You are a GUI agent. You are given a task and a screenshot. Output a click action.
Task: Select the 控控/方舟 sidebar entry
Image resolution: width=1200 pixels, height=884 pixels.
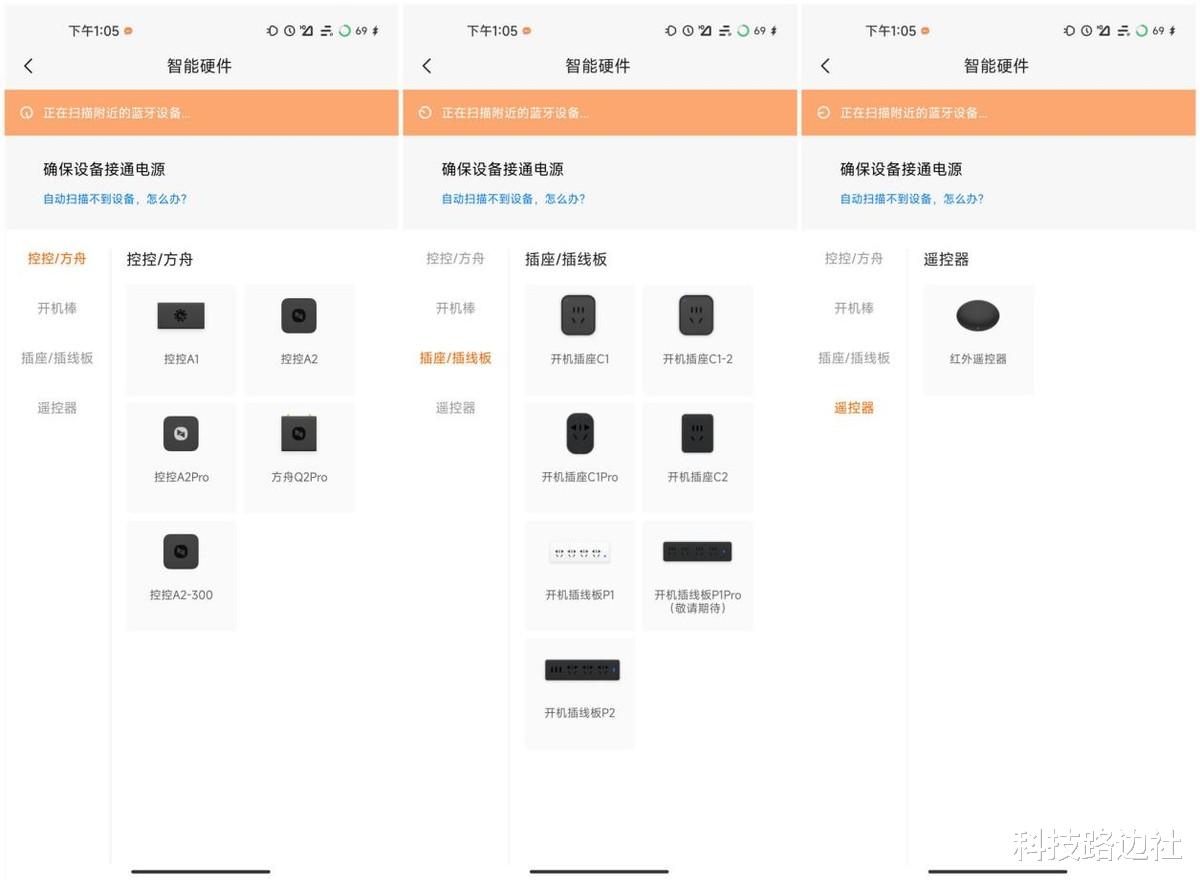[x=56, y=258]
